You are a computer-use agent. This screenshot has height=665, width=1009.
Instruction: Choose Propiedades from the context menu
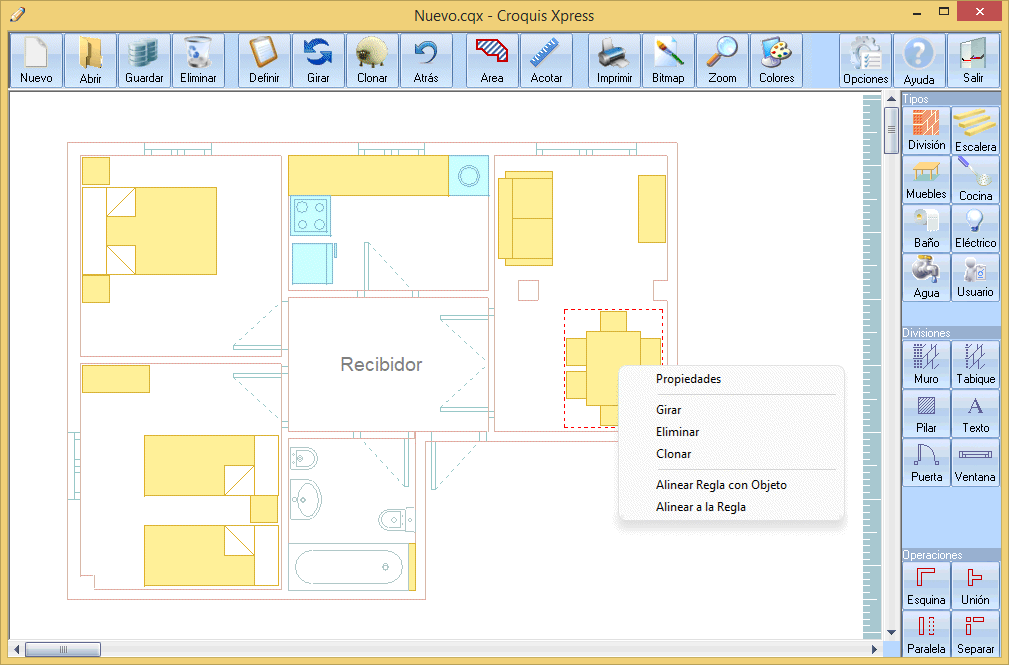[x=688, y=379]
